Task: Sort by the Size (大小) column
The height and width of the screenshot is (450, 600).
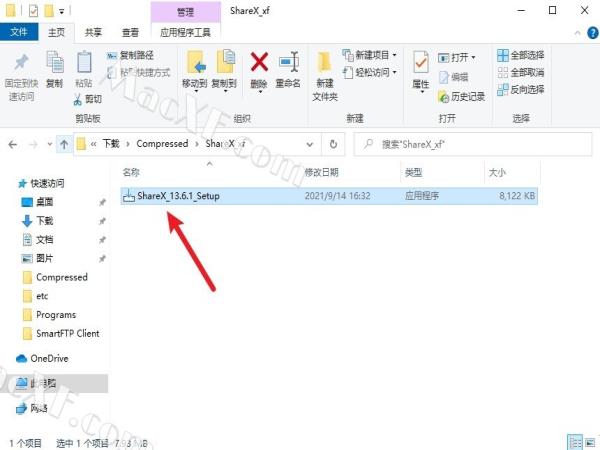Action: pyautogui.click(x=497, y=172)
